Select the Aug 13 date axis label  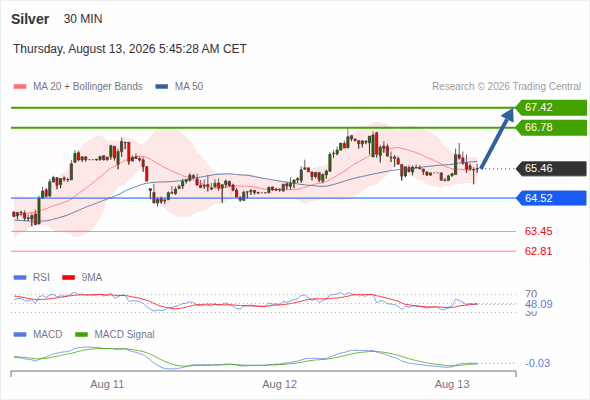452,385
